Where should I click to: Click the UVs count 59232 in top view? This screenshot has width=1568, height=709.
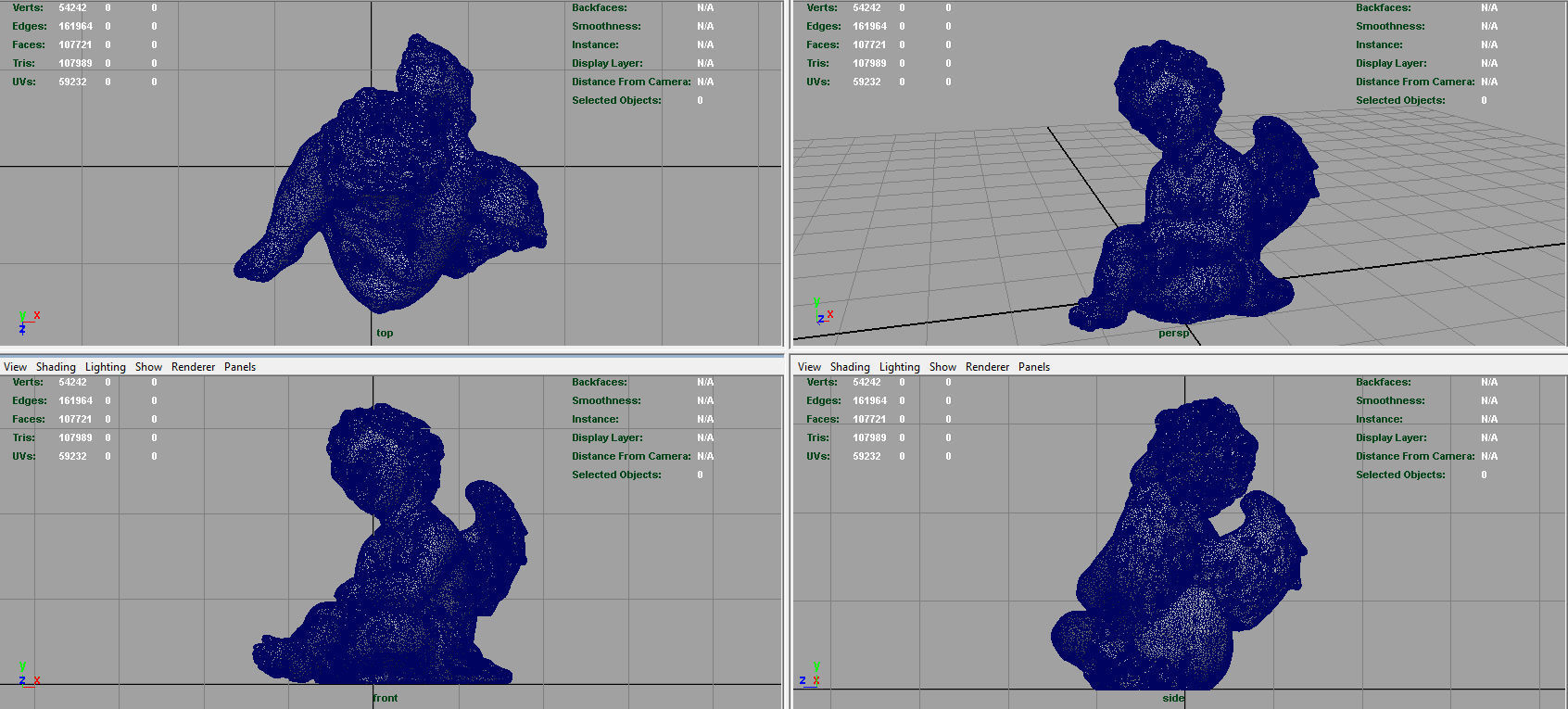point(72,82)
